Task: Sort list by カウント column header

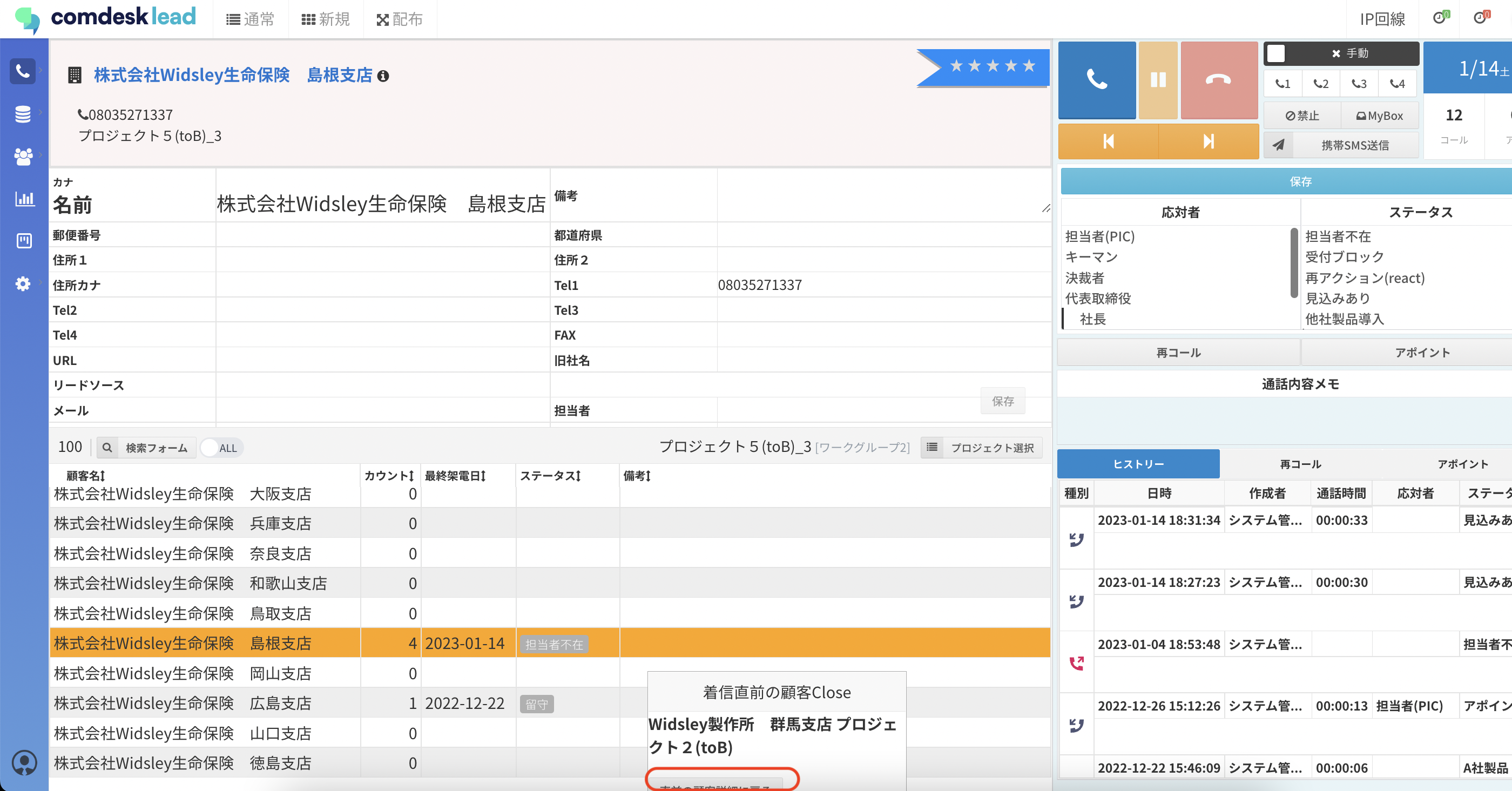Action: coord(389,476)
